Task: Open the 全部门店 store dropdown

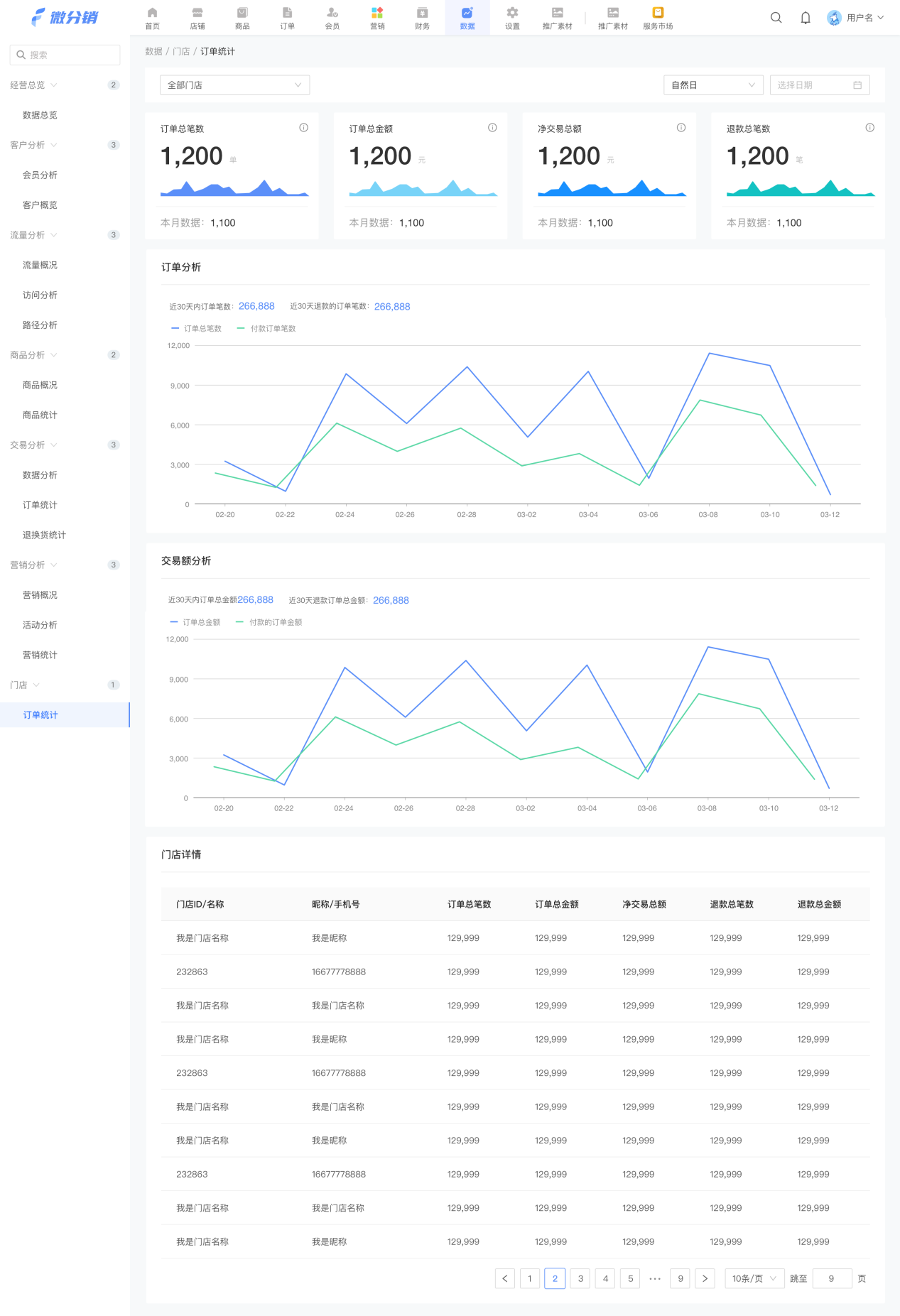Action: [234, 85]
